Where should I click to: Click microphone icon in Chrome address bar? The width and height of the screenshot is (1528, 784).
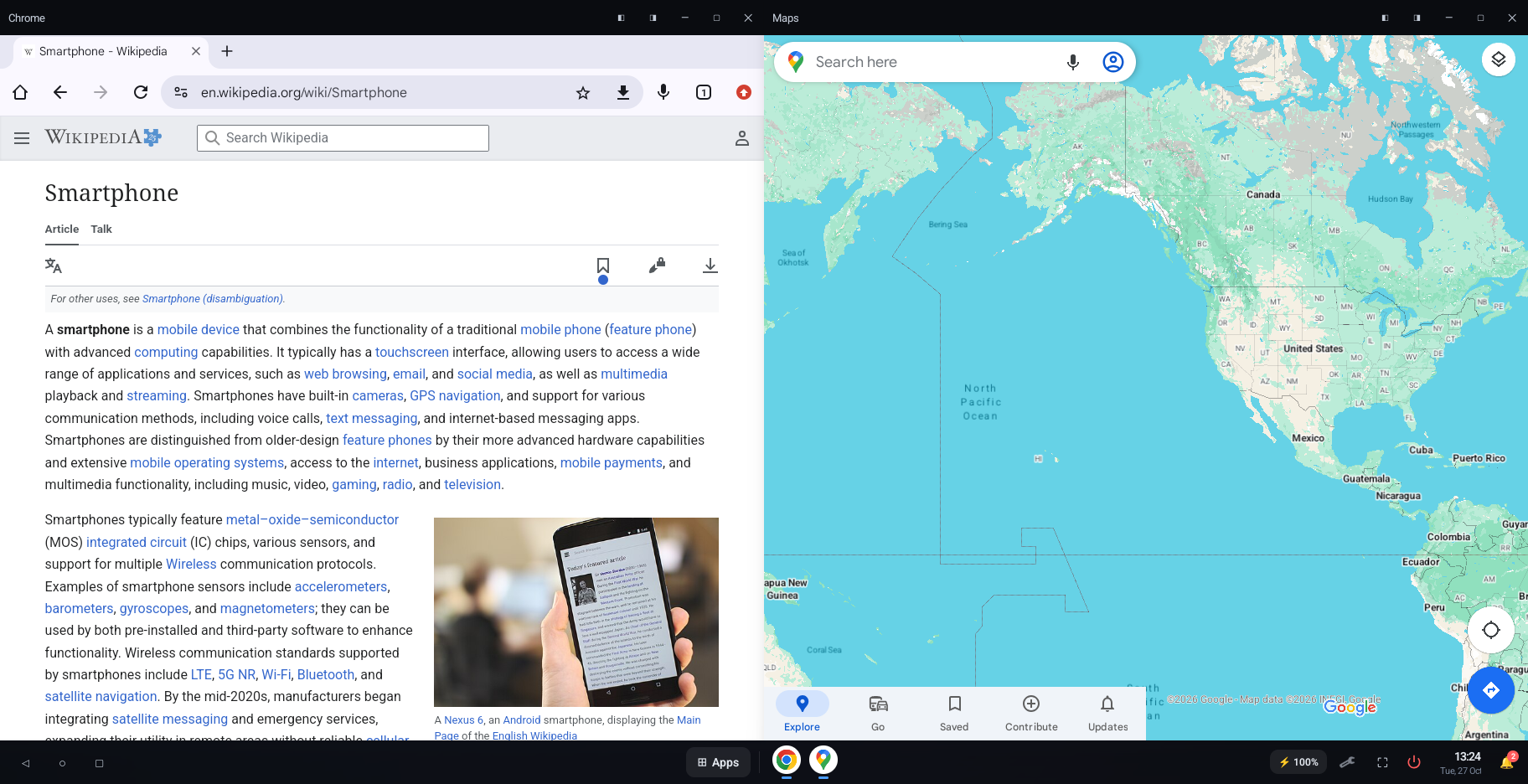[663, 92]
